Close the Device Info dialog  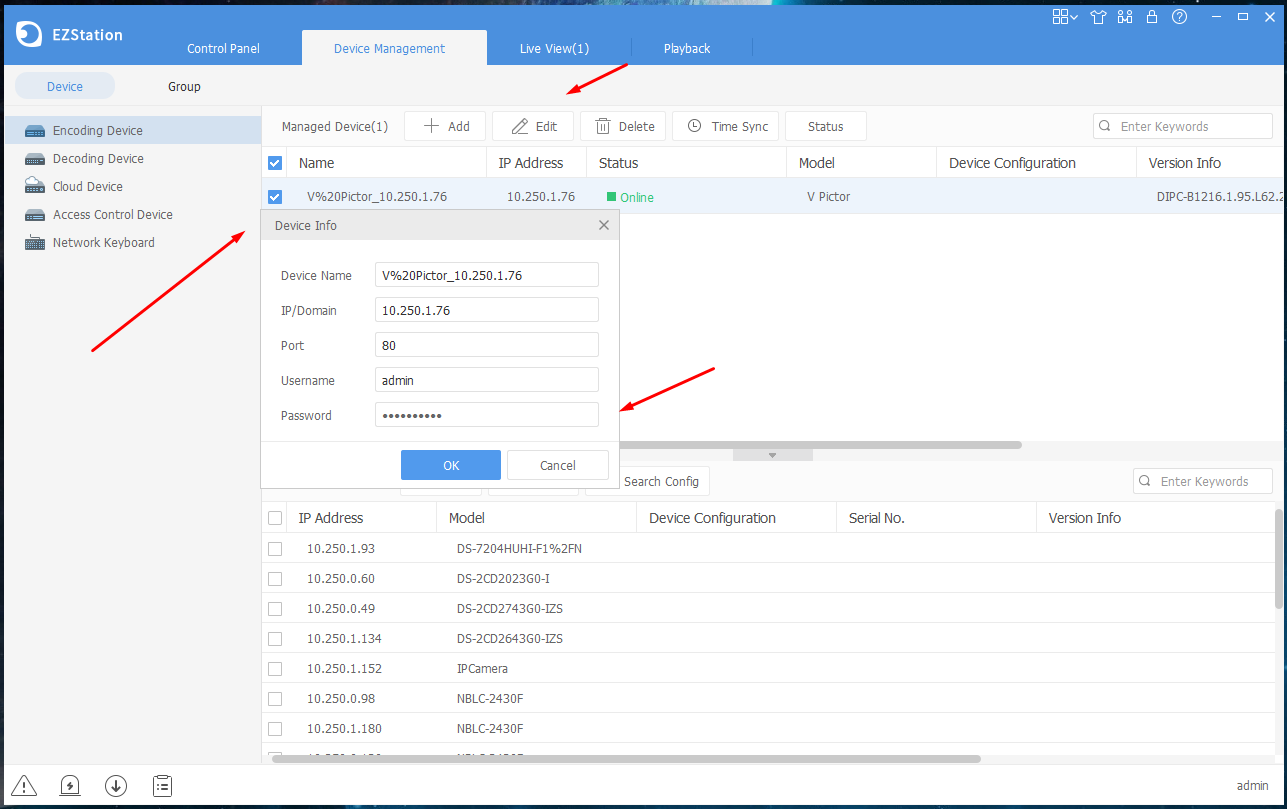click(x=603, y=226)
